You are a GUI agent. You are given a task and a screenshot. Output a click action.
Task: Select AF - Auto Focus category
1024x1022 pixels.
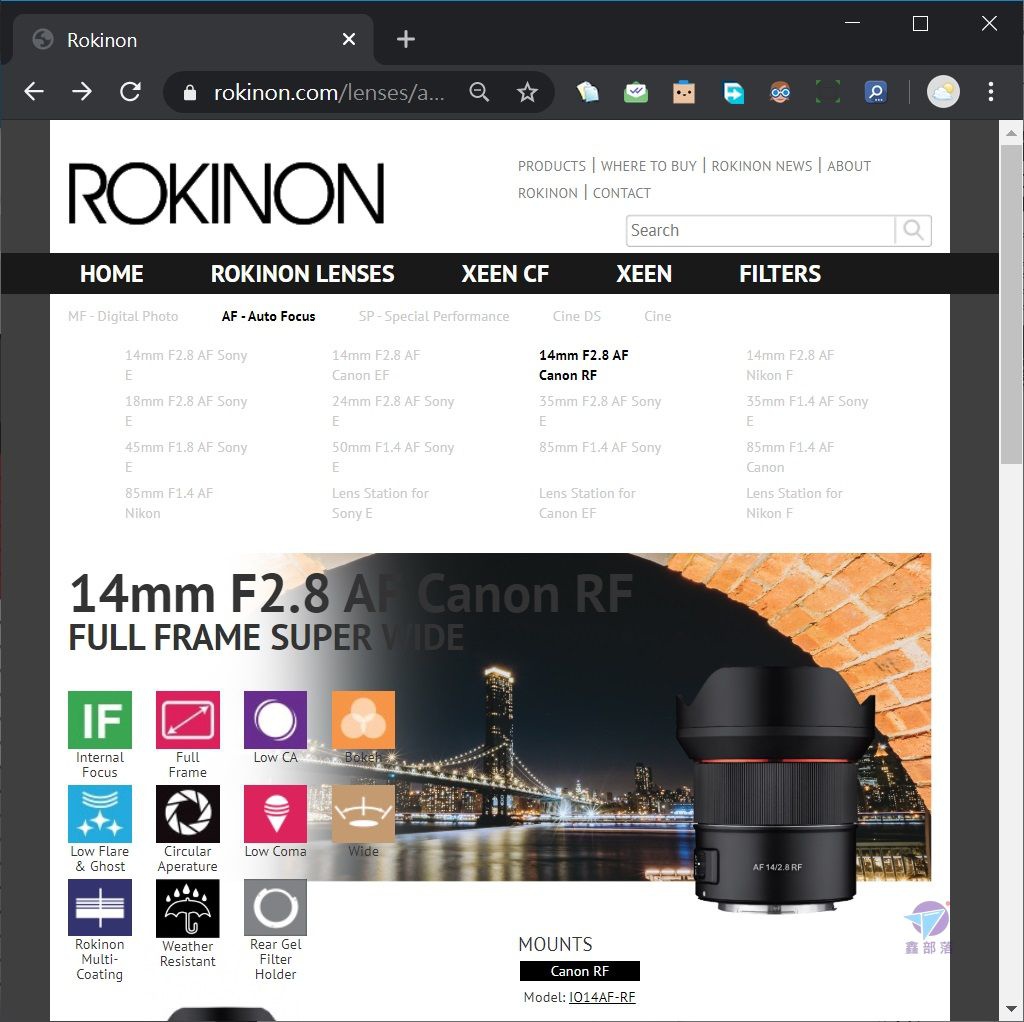pos(268,316)
